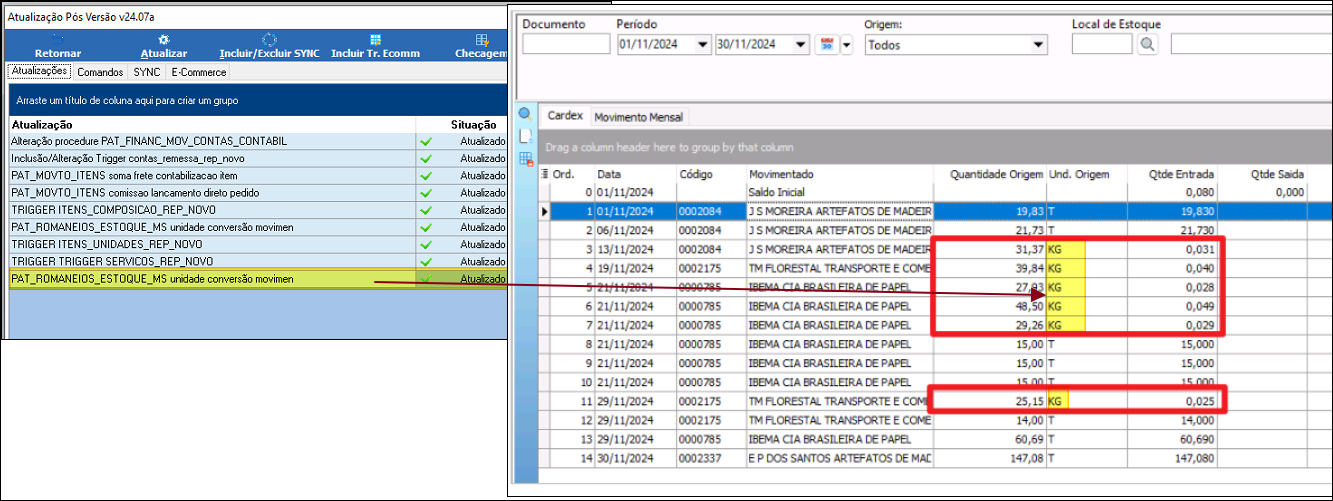Click Qtde Entrada column header
This screenshot has width=1333, height=501.
coord(1173,174)
